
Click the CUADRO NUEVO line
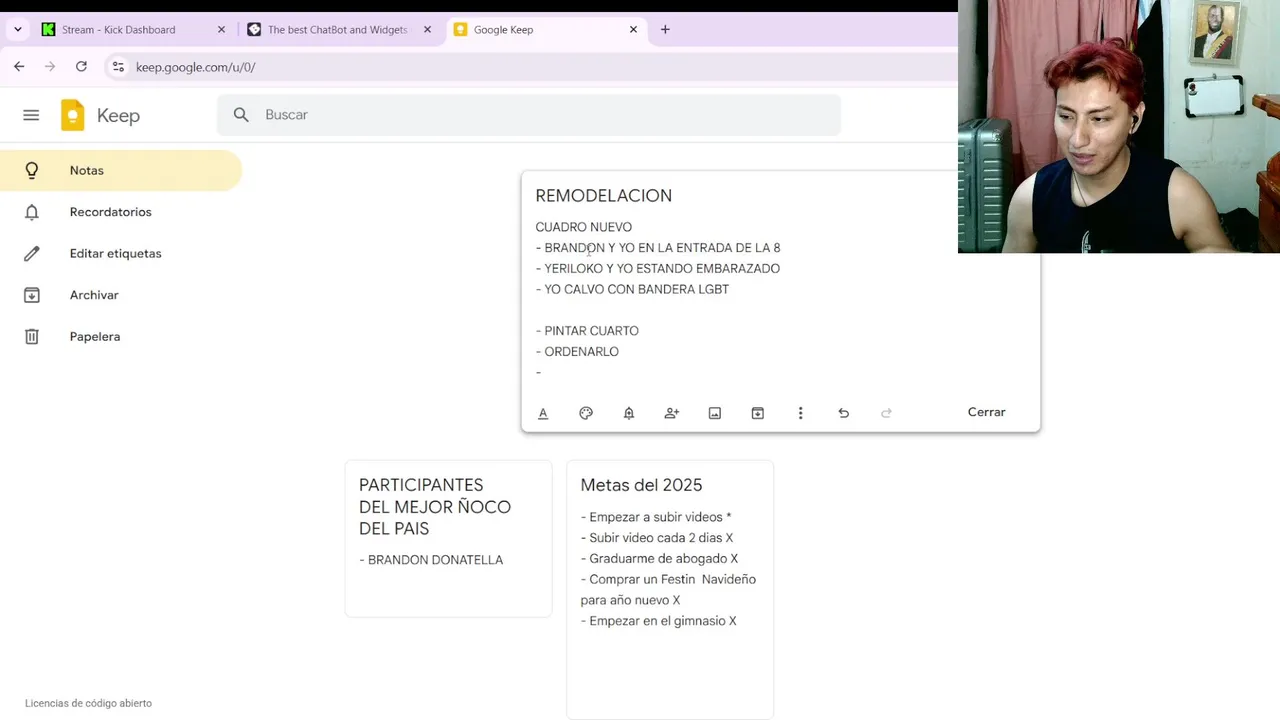click(x=583, y=227)
